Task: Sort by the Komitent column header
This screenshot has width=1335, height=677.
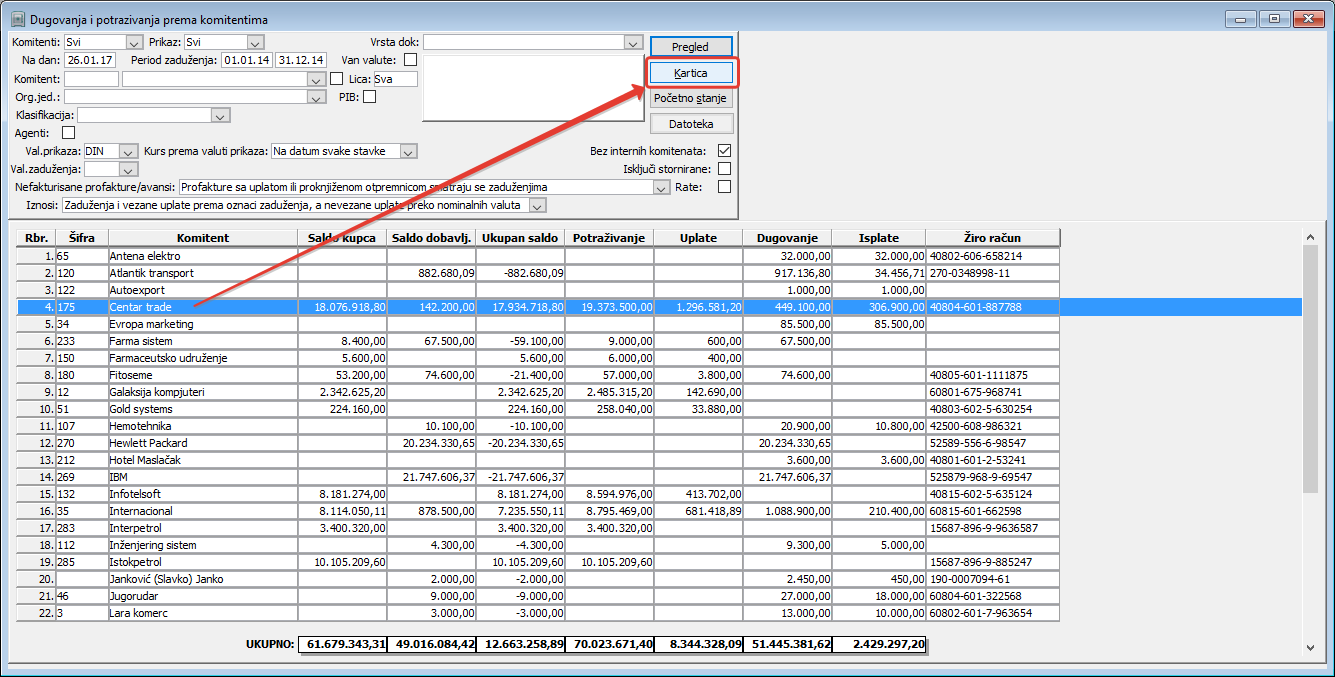Action: [203, 238]
